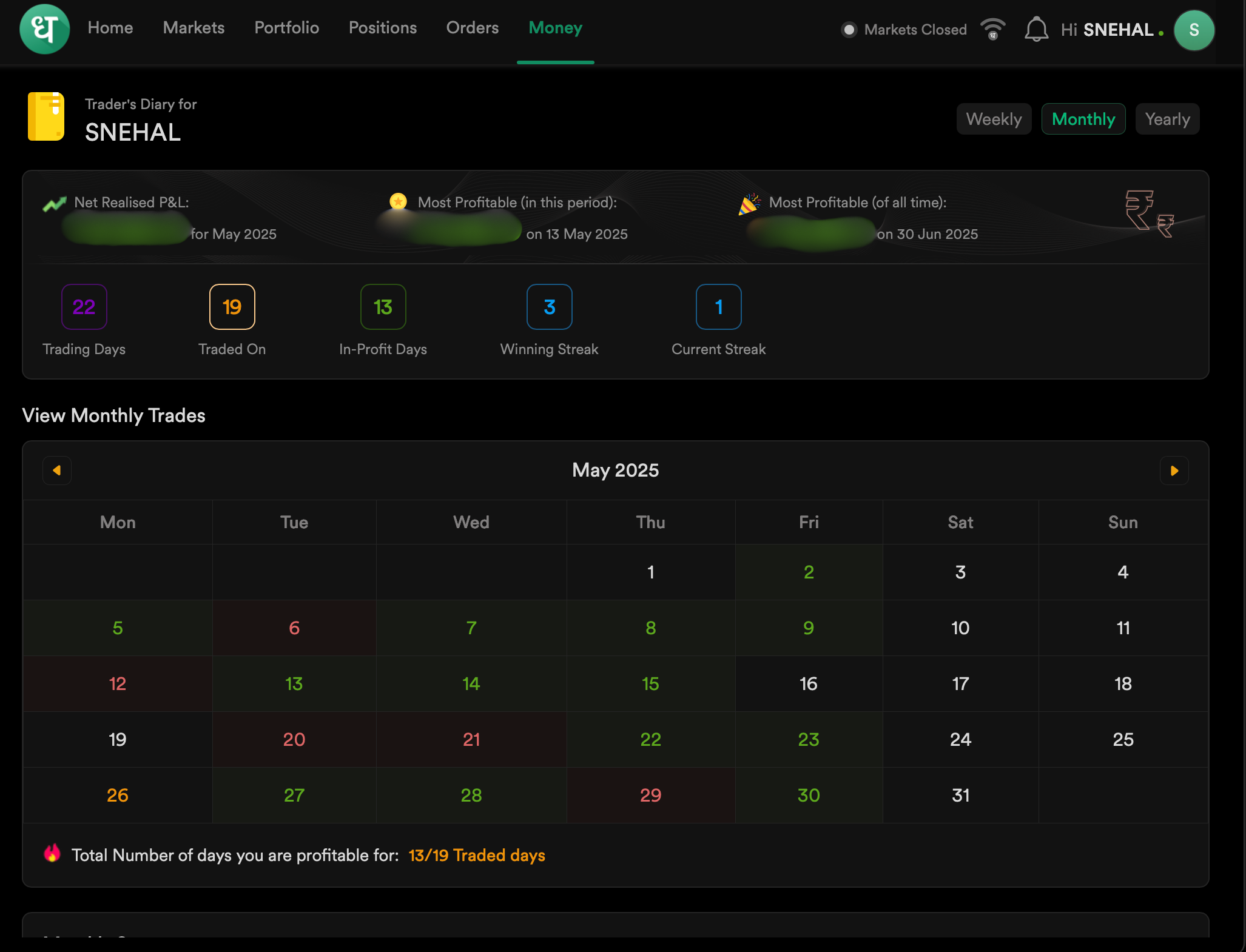Click the Winning Streak 3 badge

549,307
